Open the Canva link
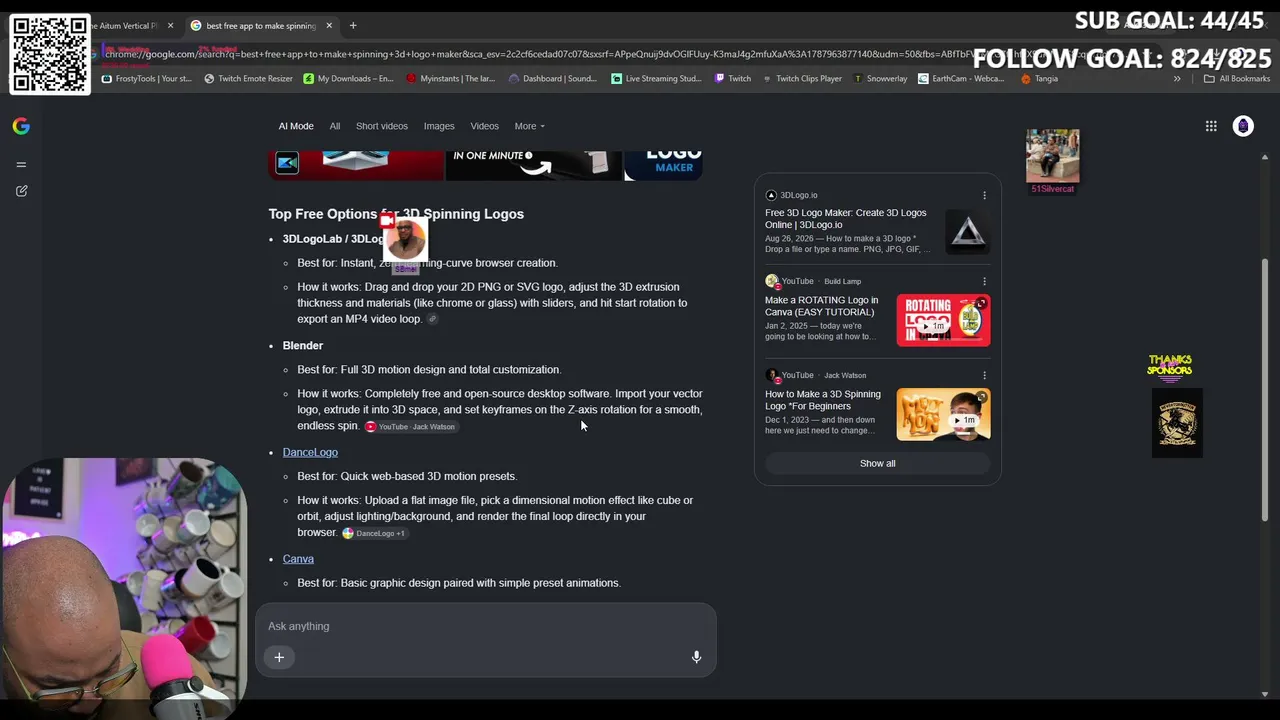Image resolution: width=1280 pixels, height=720 pixels. pos(298,559)
